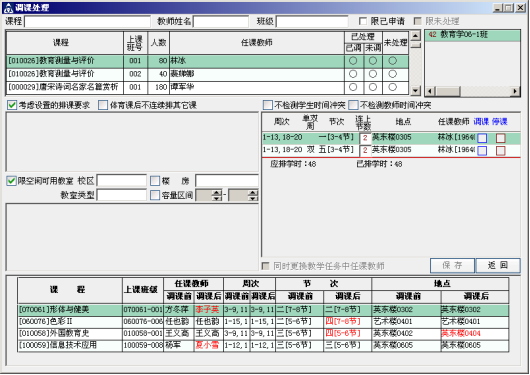Check the blue 调课 box in Friday schedule row
This screenshot has height=375, width=530.
click(x=482, y=150)
